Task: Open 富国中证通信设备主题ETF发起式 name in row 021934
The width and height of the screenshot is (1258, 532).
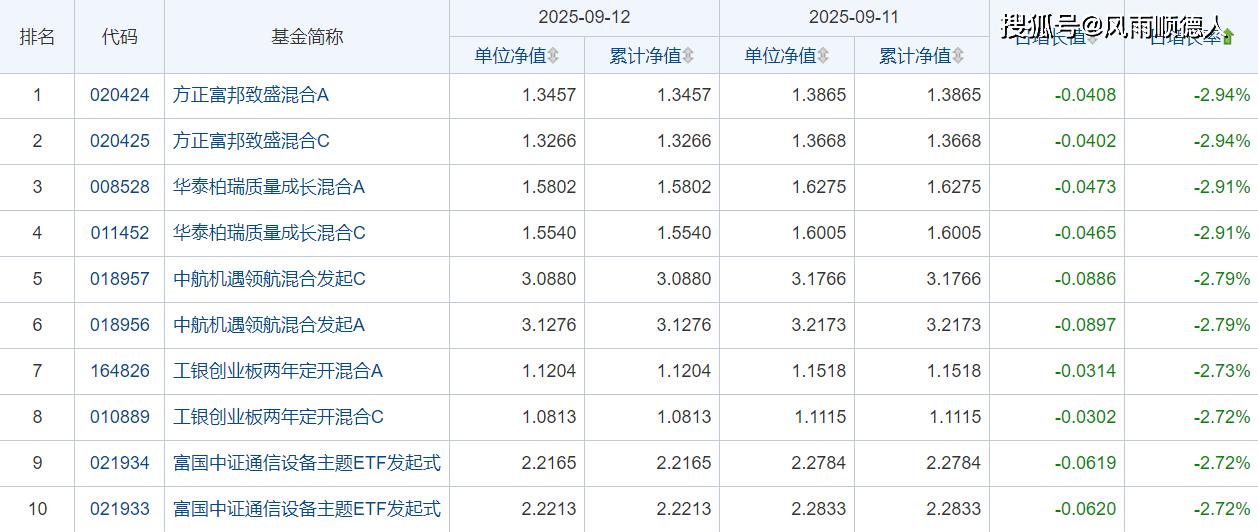Action: 307,464
